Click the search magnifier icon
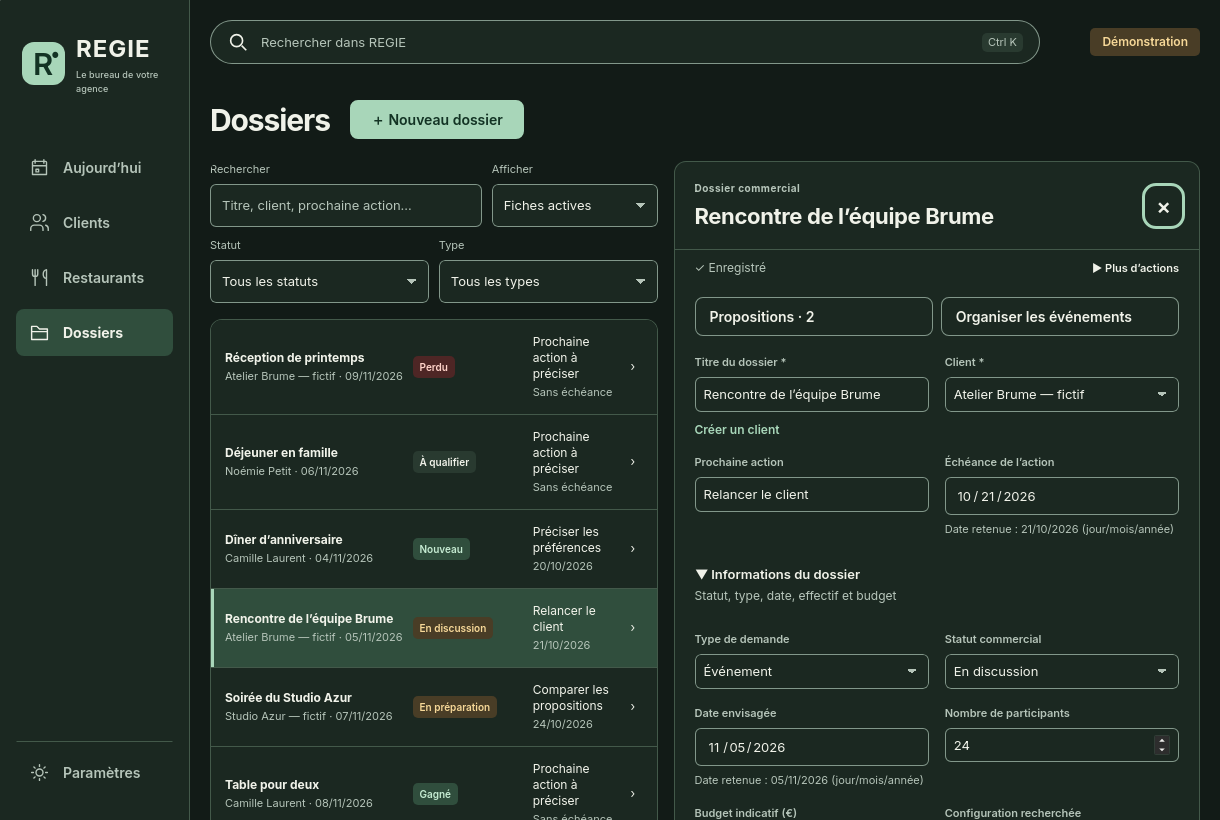This screenshot has width=1220, height=820. click(x=238, y=42)
